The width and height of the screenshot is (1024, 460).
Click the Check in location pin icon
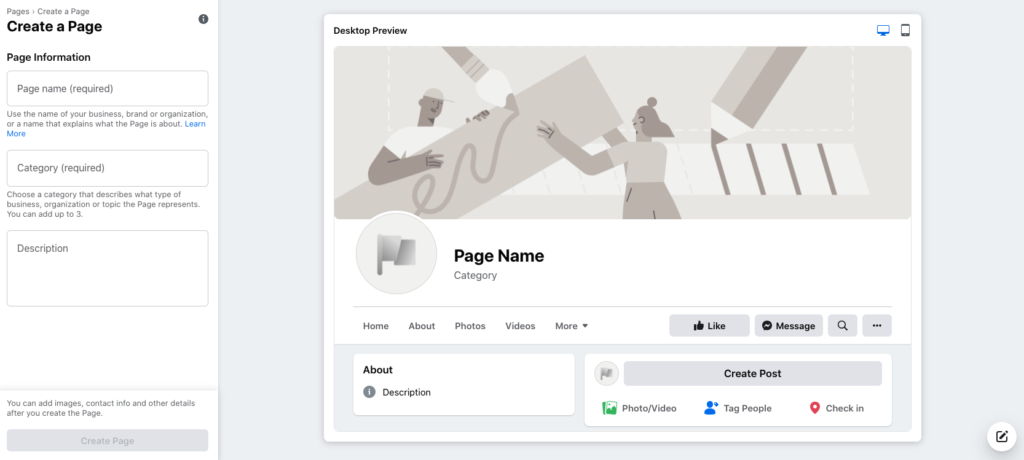[x=814, y=408]
